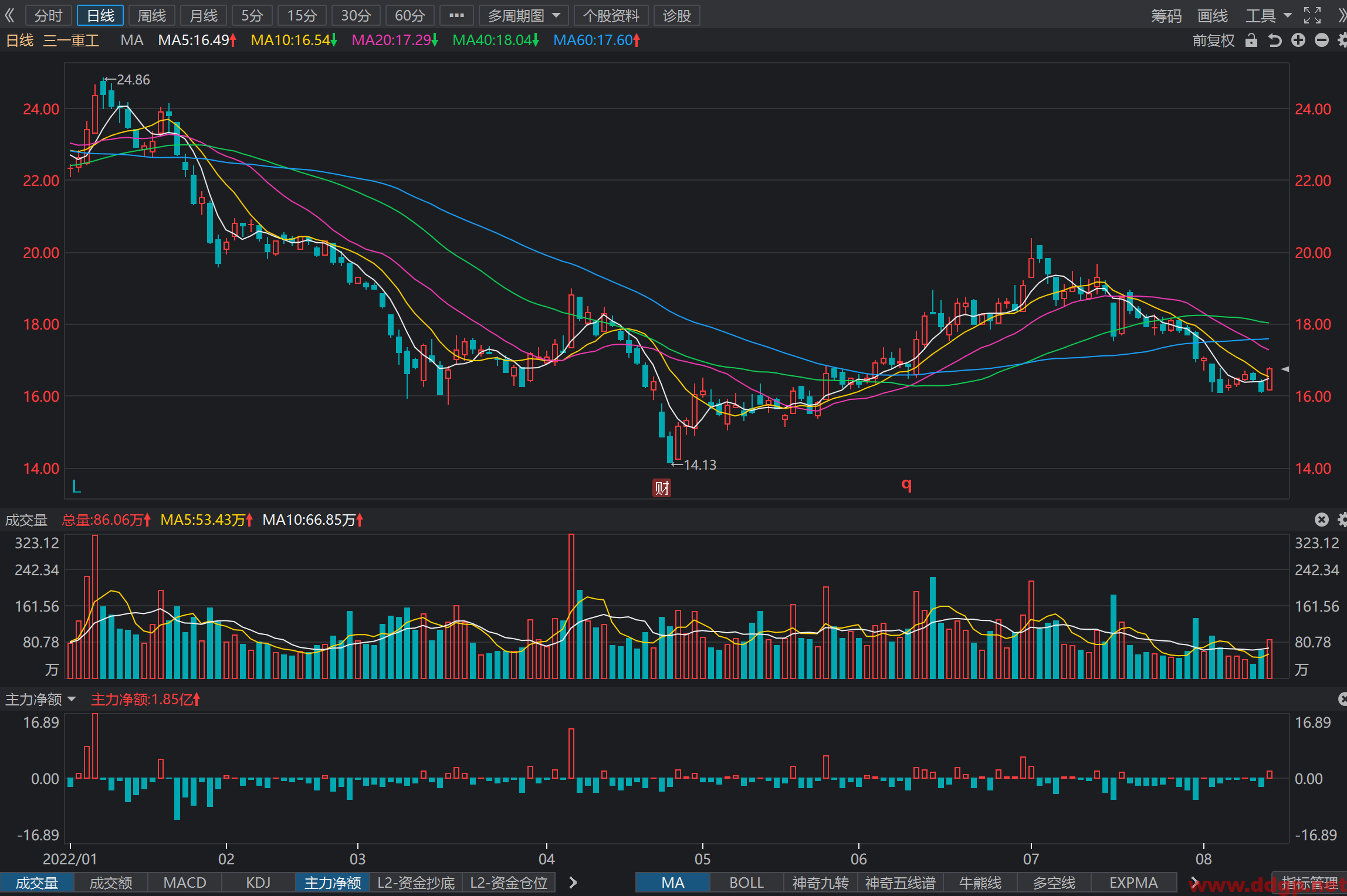Select 成交额 sub-indicator tab

pyautogui.click(x=111, y=883)
